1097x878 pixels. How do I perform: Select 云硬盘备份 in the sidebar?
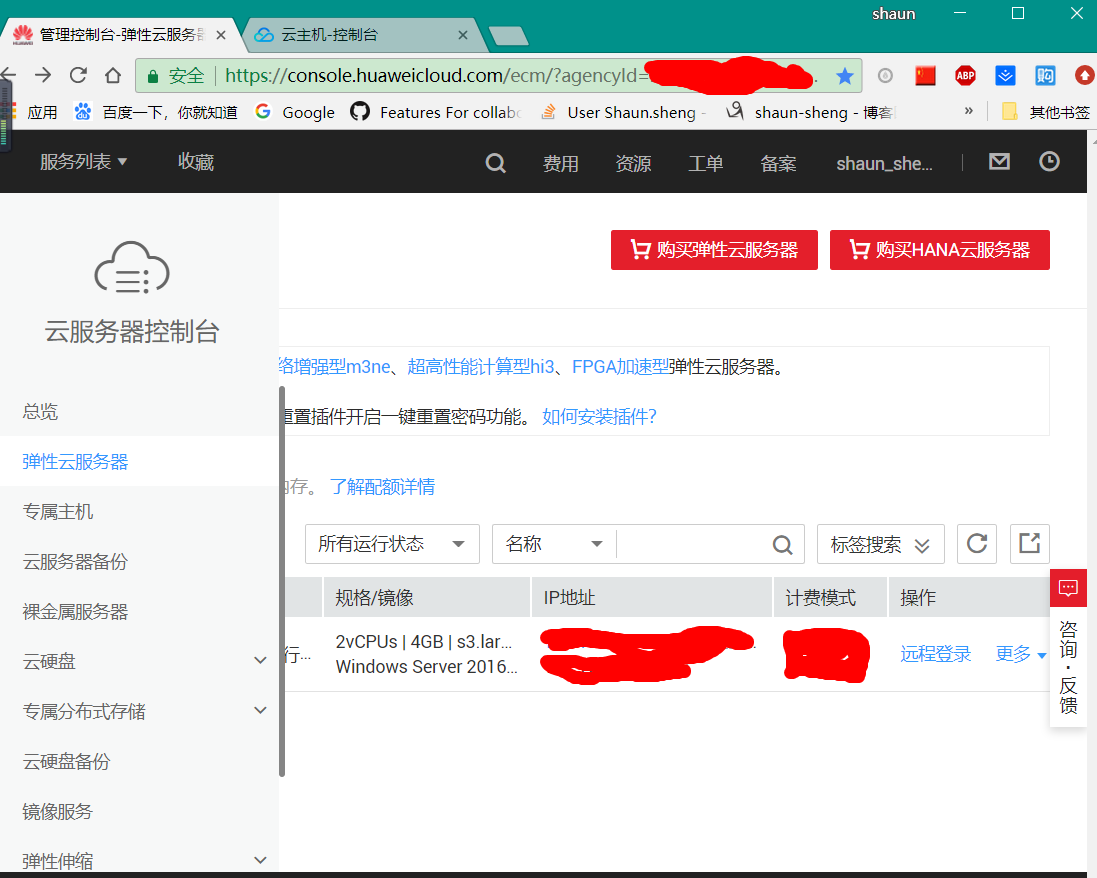point(66,761)
